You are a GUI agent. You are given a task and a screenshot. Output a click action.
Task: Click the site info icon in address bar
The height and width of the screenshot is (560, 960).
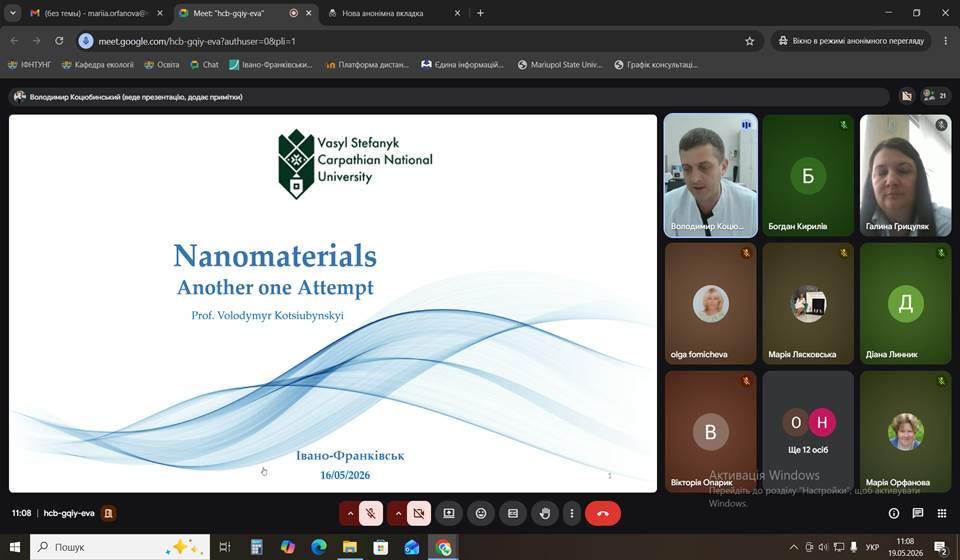pos(86,41)
